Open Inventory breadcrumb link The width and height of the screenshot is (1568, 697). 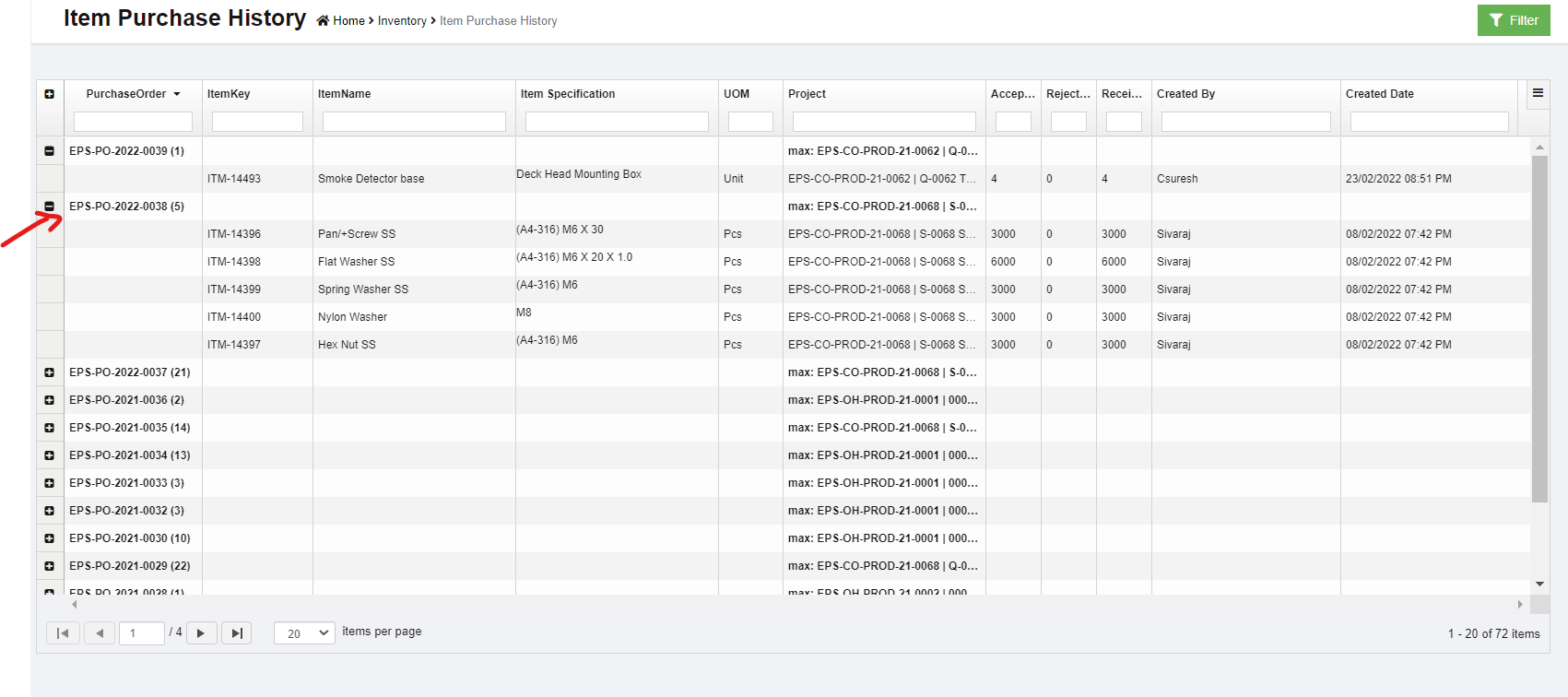point(402,21)
